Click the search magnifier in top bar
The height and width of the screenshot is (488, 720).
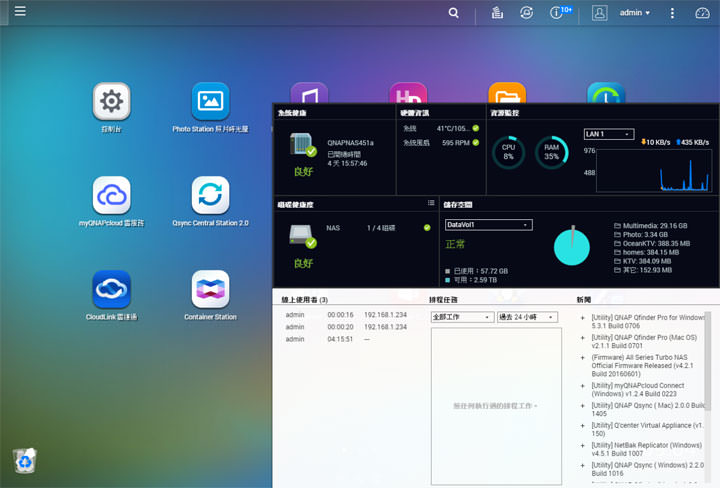coord(454,13)
